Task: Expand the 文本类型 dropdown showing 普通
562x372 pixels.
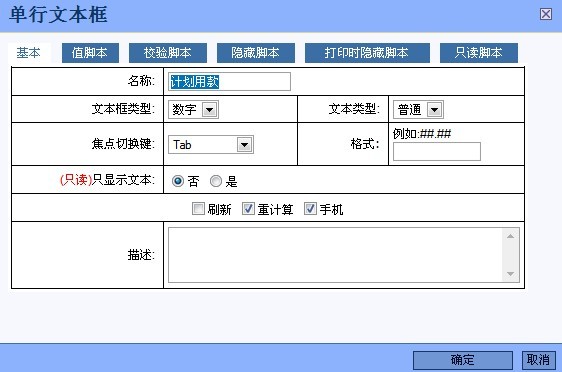Action: 418,109
